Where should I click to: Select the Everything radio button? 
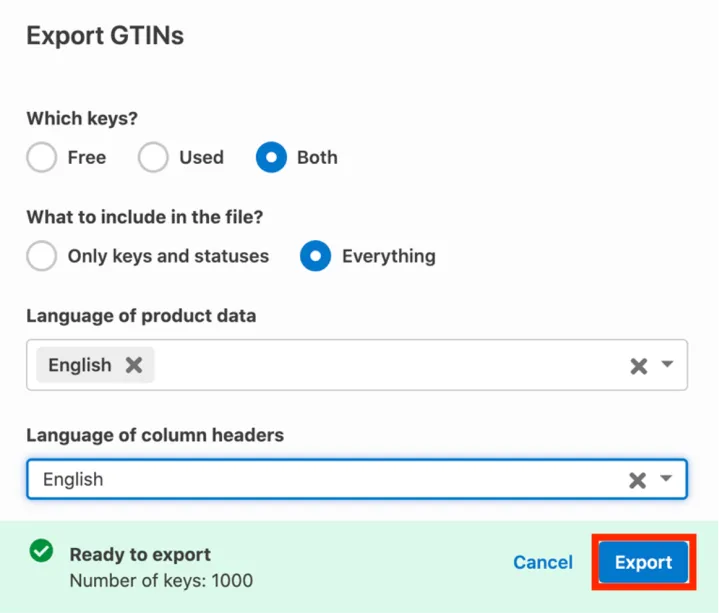(316, 256)
